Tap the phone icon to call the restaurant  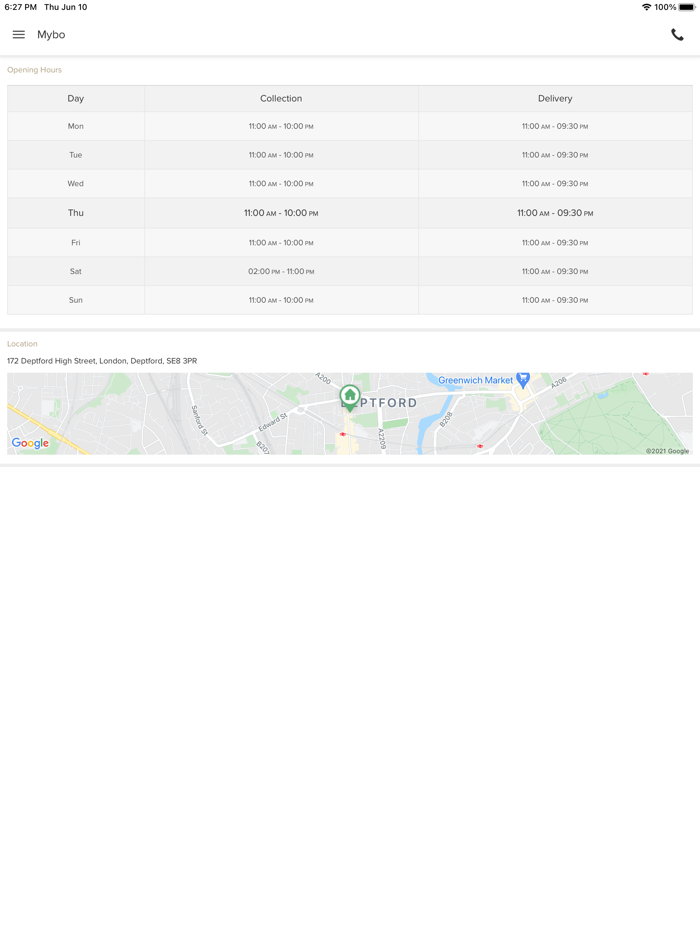tap(678, 33)
